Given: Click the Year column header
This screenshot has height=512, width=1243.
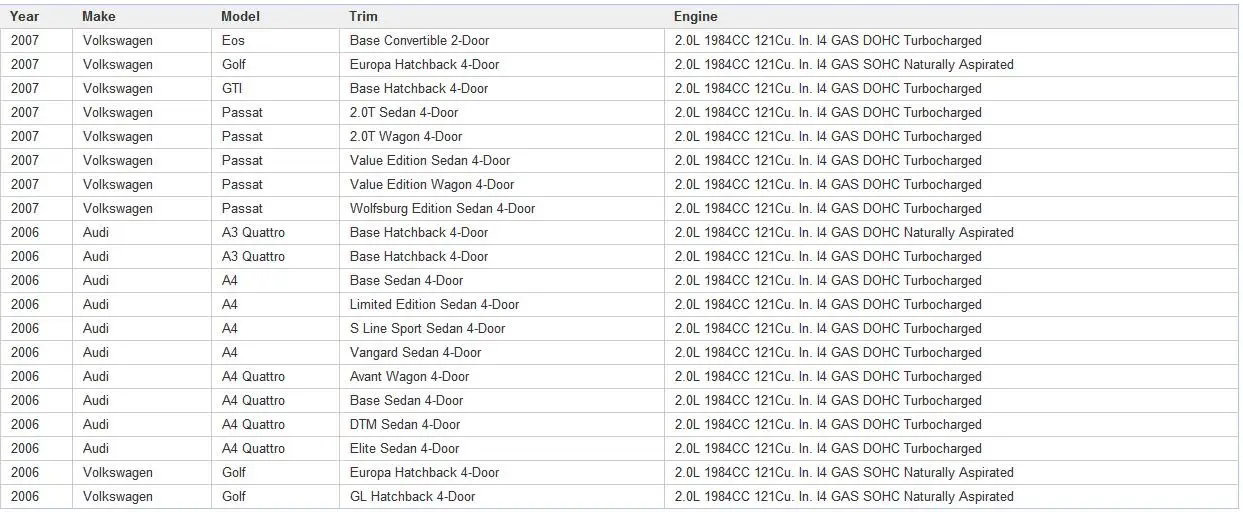Looking at the screenshot, I should coord(25,16).
